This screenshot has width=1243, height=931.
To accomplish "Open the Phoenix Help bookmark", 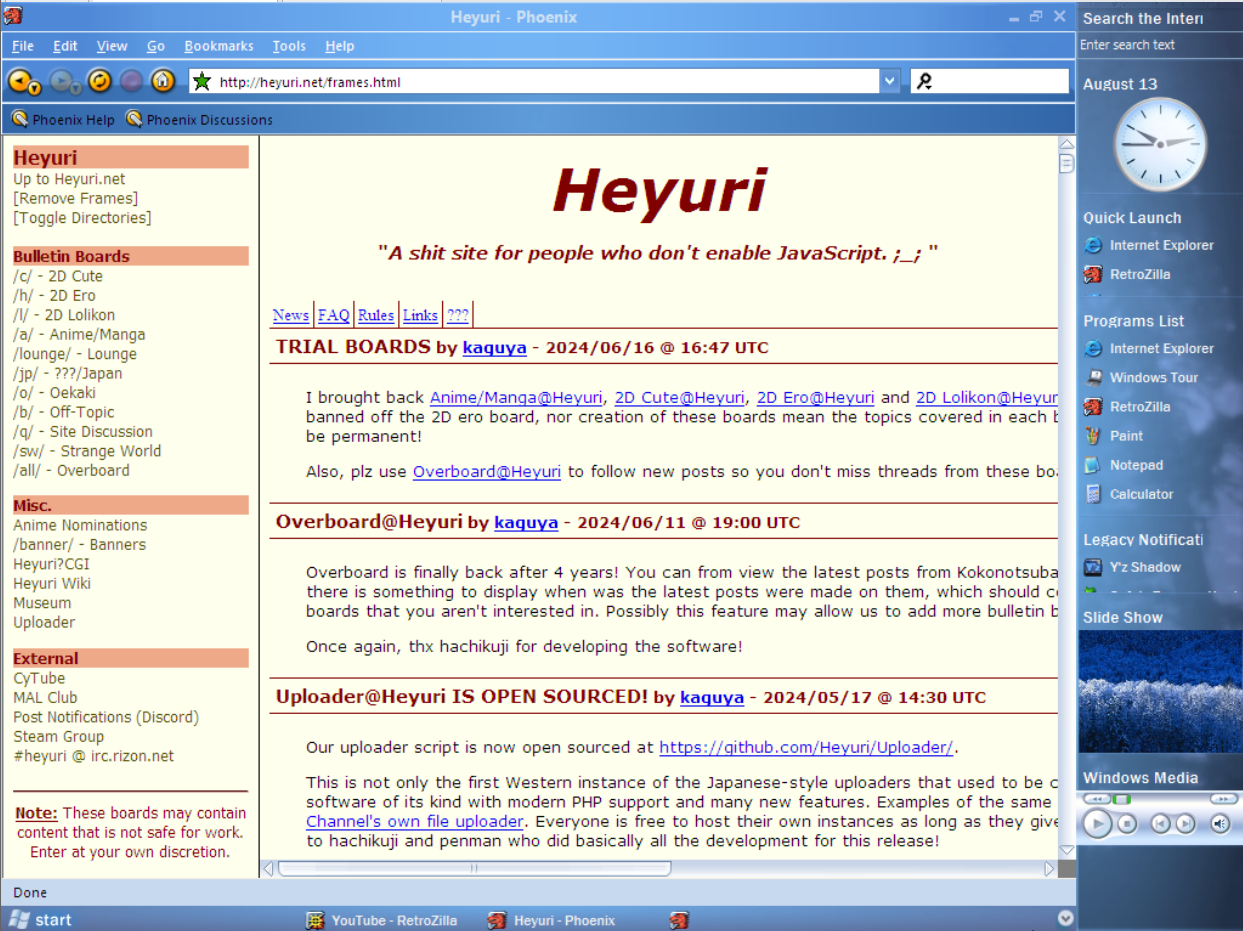I will 63,120.
